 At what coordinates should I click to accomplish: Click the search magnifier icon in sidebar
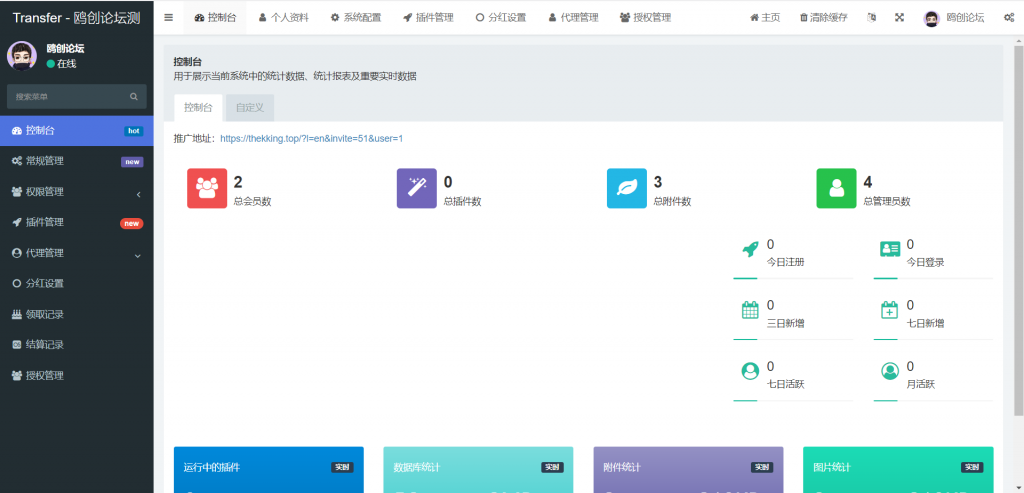point(134,97)
